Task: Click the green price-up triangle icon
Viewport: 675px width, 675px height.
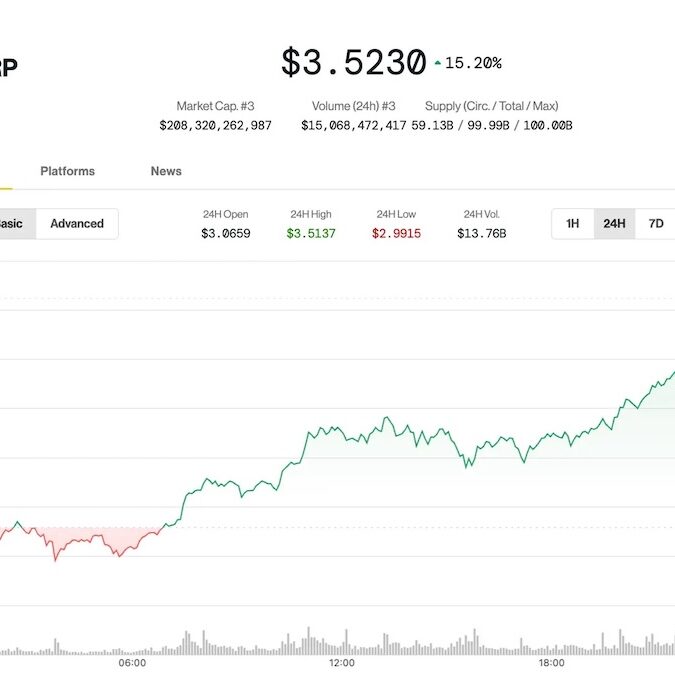Action: (x=437, y=63)
